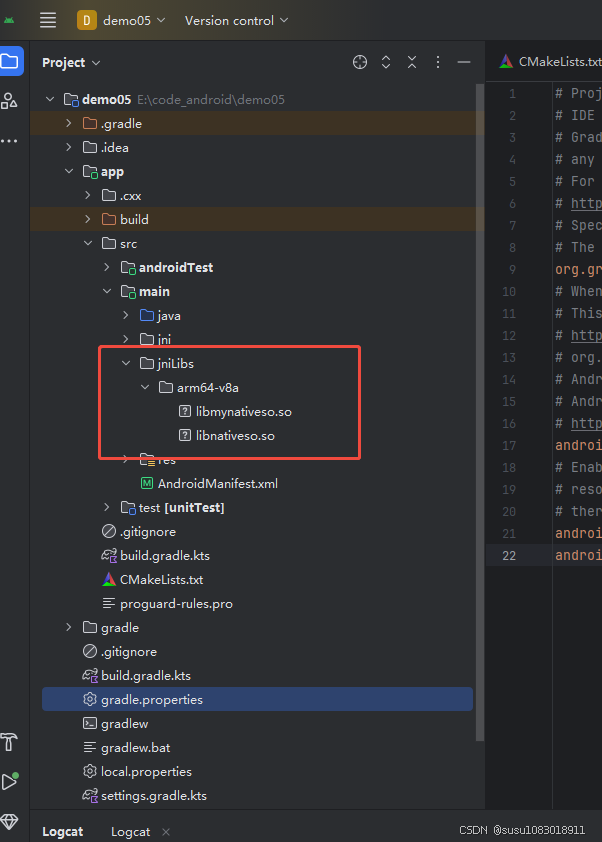Screen dimensions: 602x842
Task: Select libmynativeso.so file in tree
Action: pos(243,412)
